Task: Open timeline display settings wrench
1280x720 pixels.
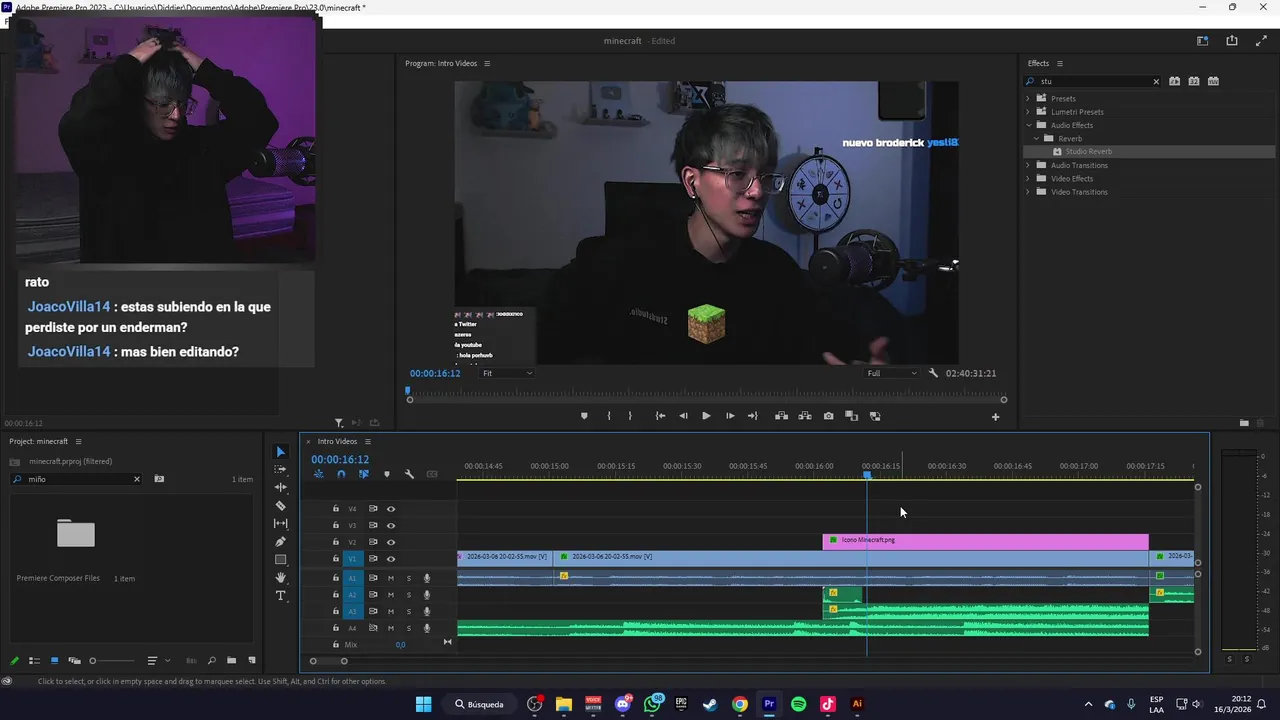Action: (409, 474)
